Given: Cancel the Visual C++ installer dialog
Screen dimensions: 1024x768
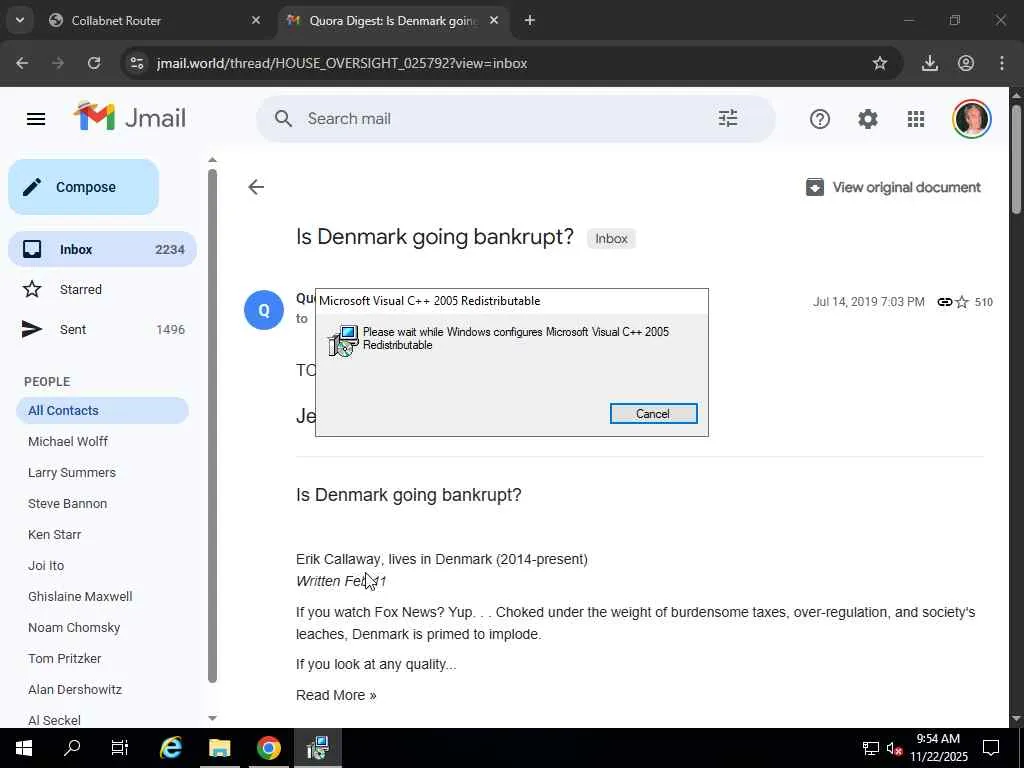Looking at the screenshot, I should click(x=653, y=413).
